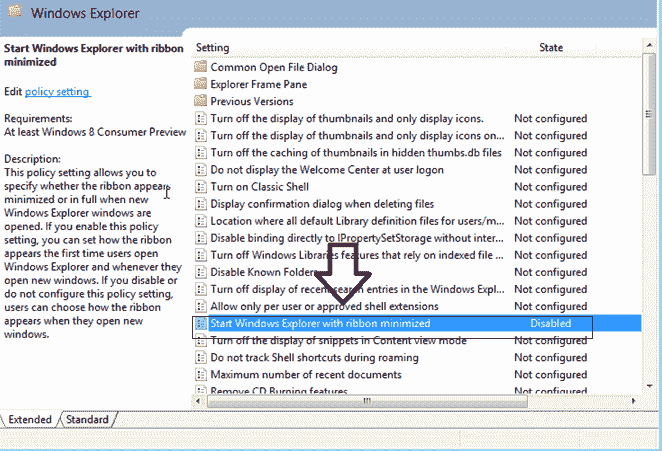Screen dimensions: 662x451
Task: Click policy icon beside display icons on... row
Action: (x=201, y=136)
